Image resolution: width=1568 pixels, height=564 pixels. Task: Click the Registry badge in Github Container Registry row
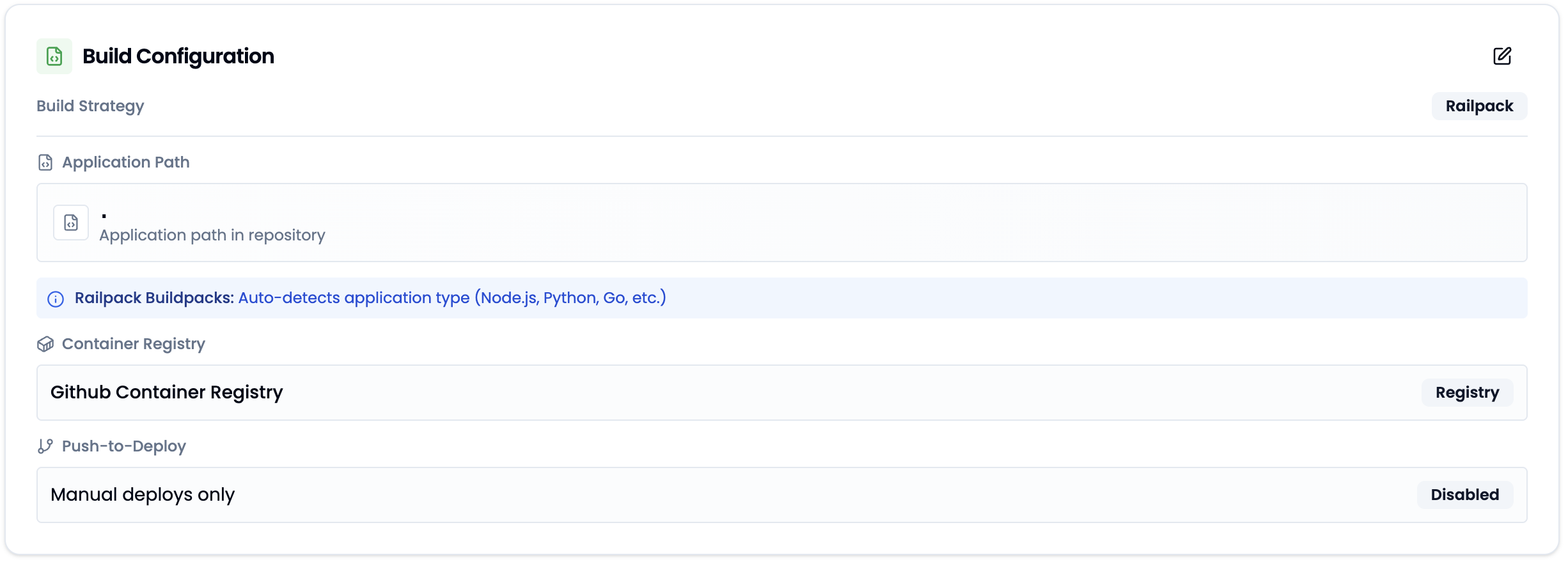tap(1467, 393)
